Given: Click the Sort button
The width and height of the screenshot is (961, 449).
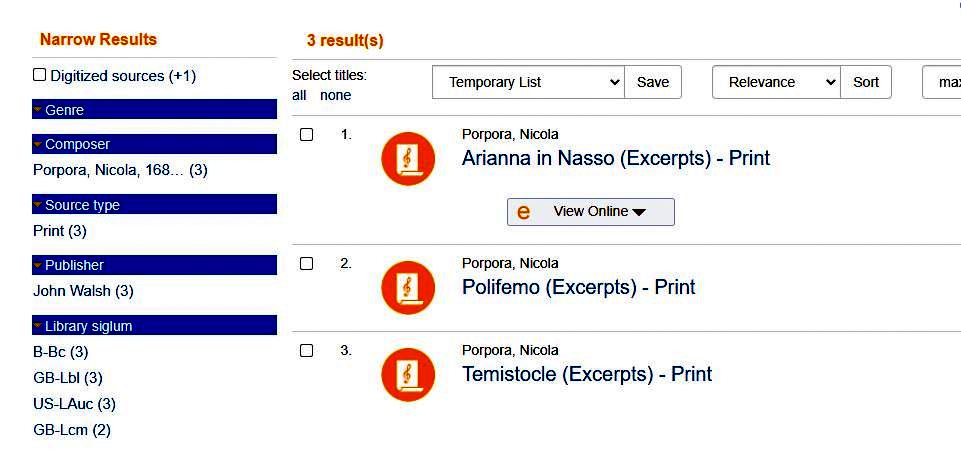Looking at the screenshot, I should click(x=866, y=82).
